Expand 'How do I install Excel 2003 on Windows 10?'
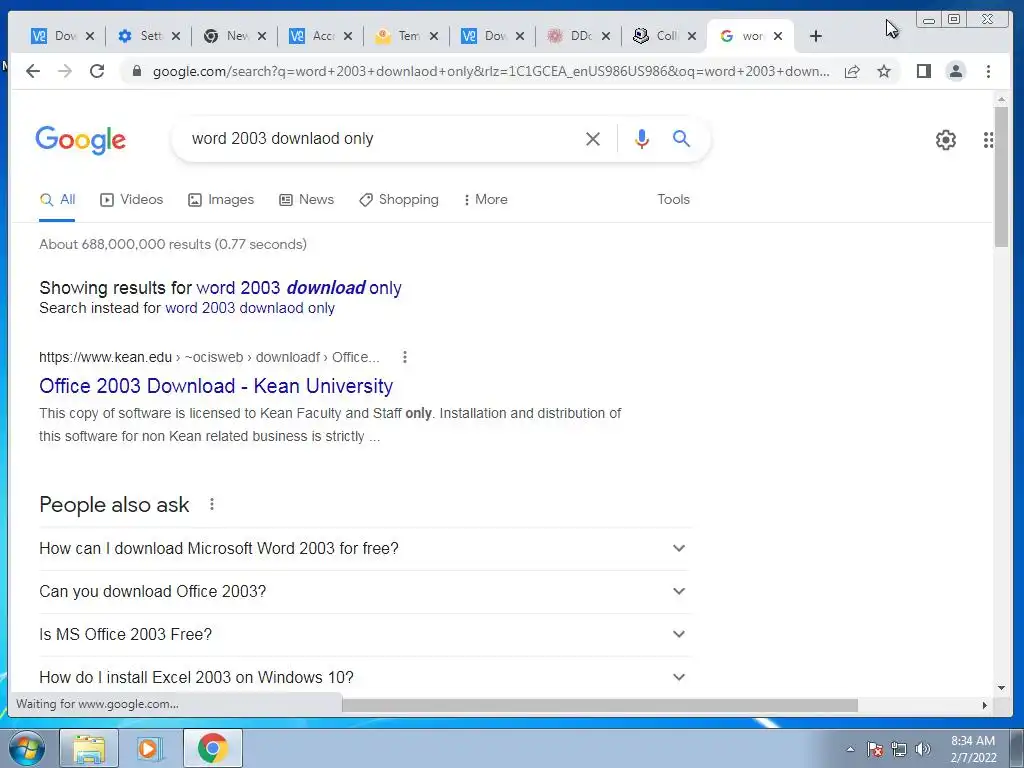This screenshot has height=768, width=1024. coord(365,677)
